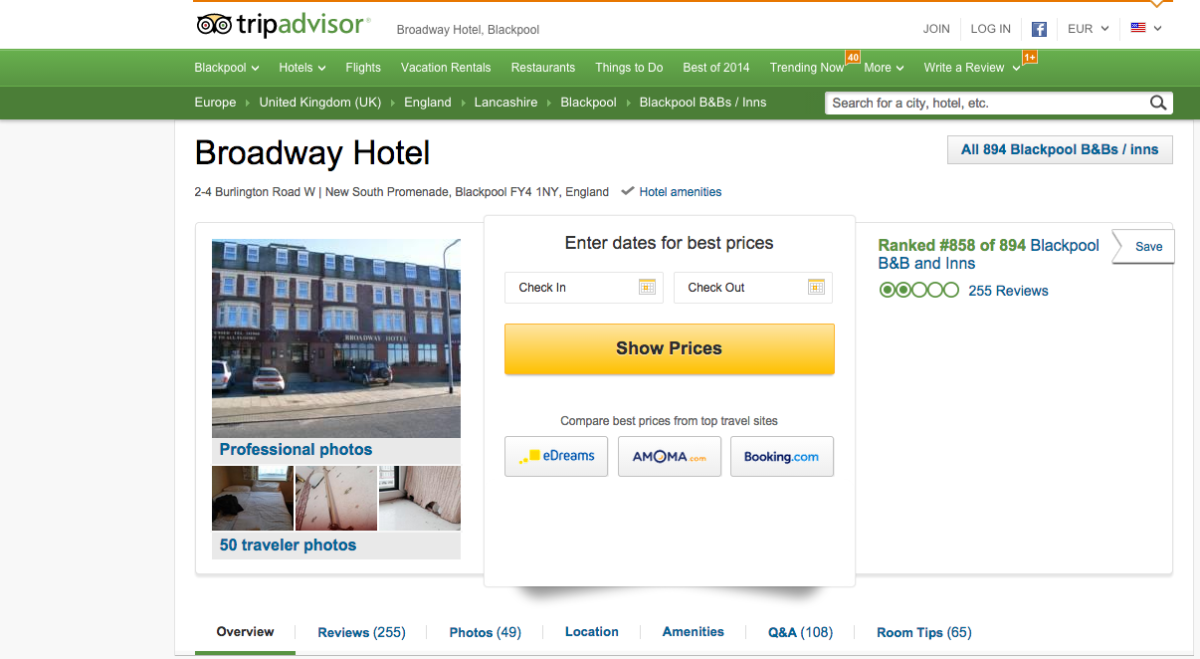1200x659 pixels.
Task: Click the Show Prices button
Action: point(669,349)
